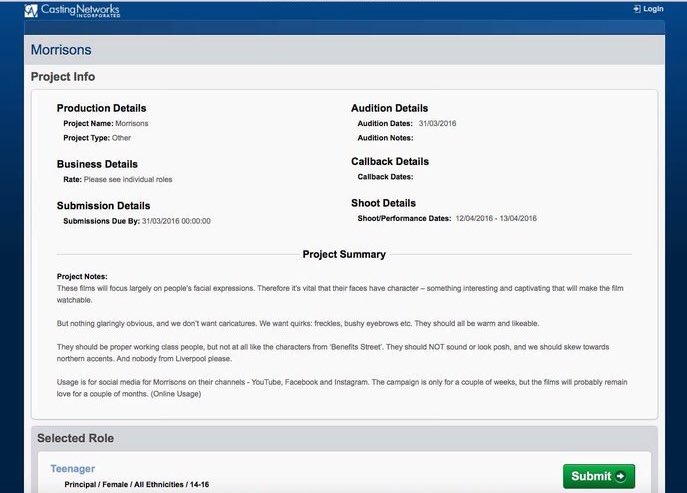Click Submissions Due By date 31/03/2016 00:00:00
687x493 pixels.
(x=176, y=221)
